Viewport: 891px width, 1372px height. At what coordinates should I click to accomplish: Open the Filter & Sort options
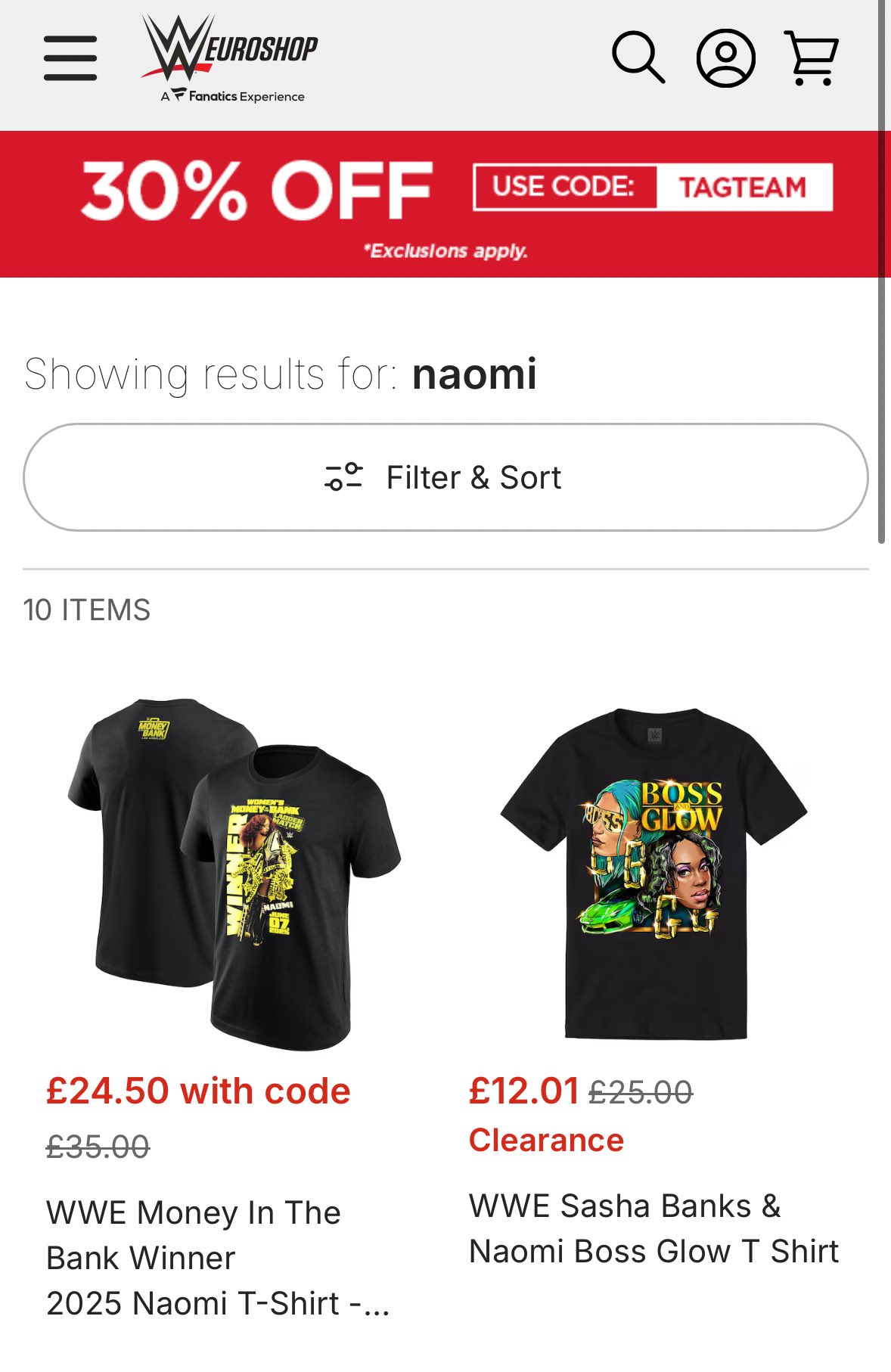pos(473,477)
